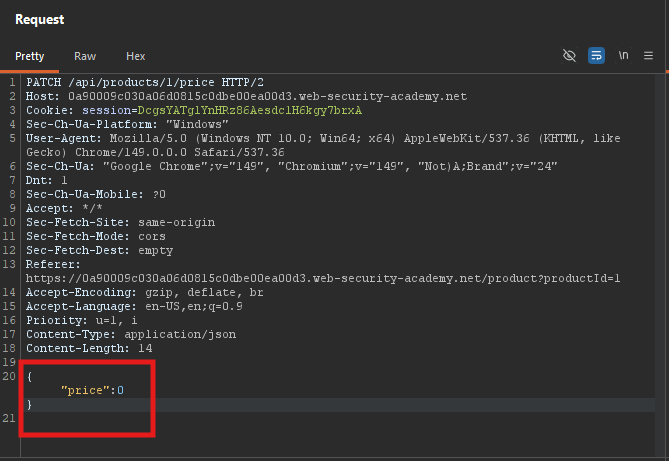Image resolution: width=669 pixels, height=461 pixels.
Task: Click the Sec-Fetch-Site: same-origin header
Action: pos(120,222)
